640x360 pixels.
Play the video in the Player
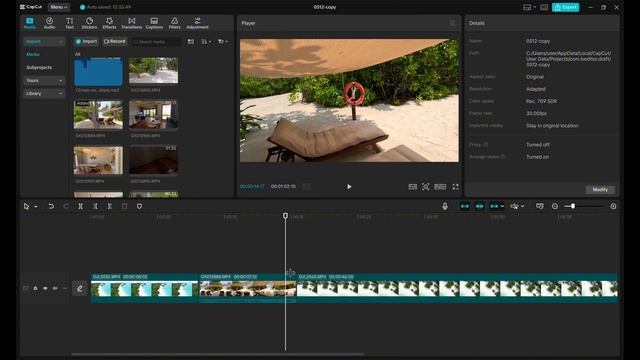pyautogui.click(x=349, y=187)
